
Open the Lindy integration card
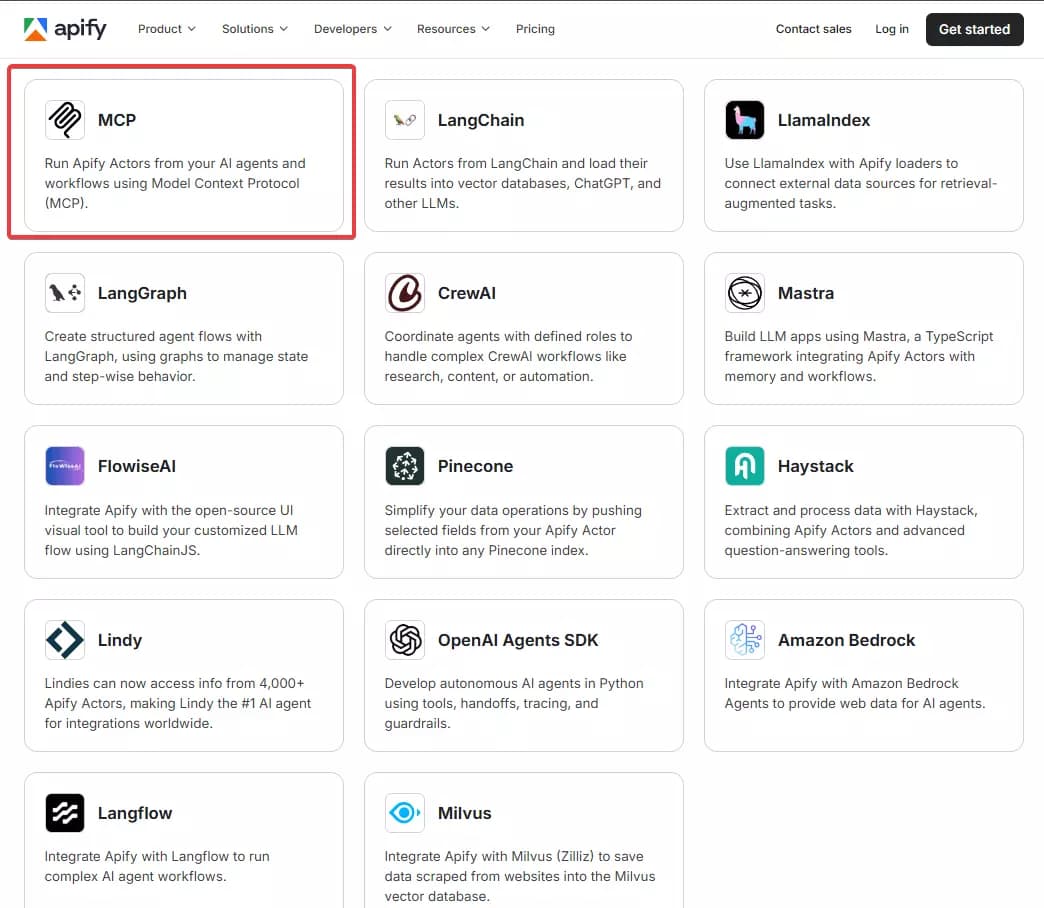184,676
